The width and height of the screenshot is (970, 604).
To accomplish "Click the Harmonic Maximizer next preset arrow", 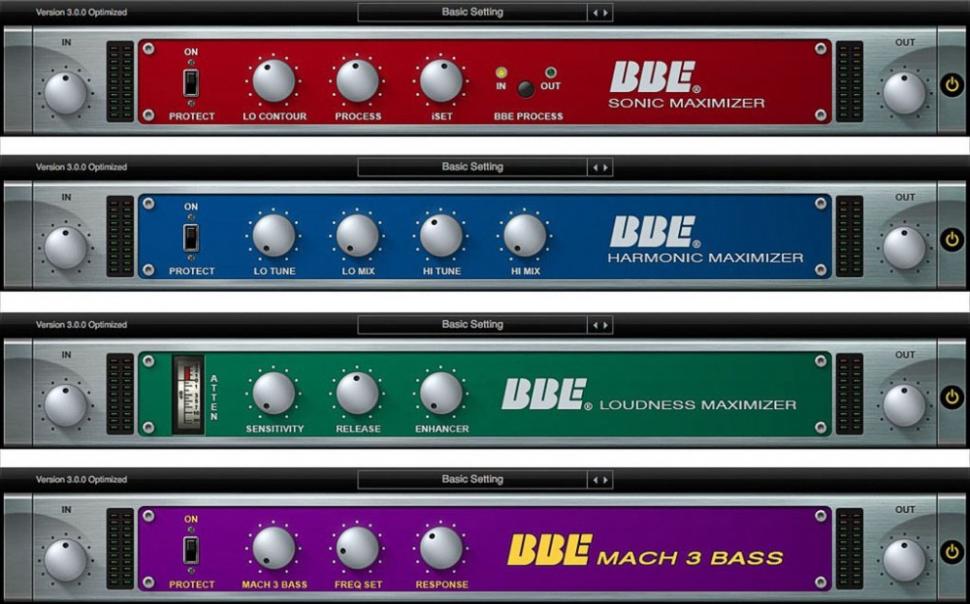I will (606, 167).
